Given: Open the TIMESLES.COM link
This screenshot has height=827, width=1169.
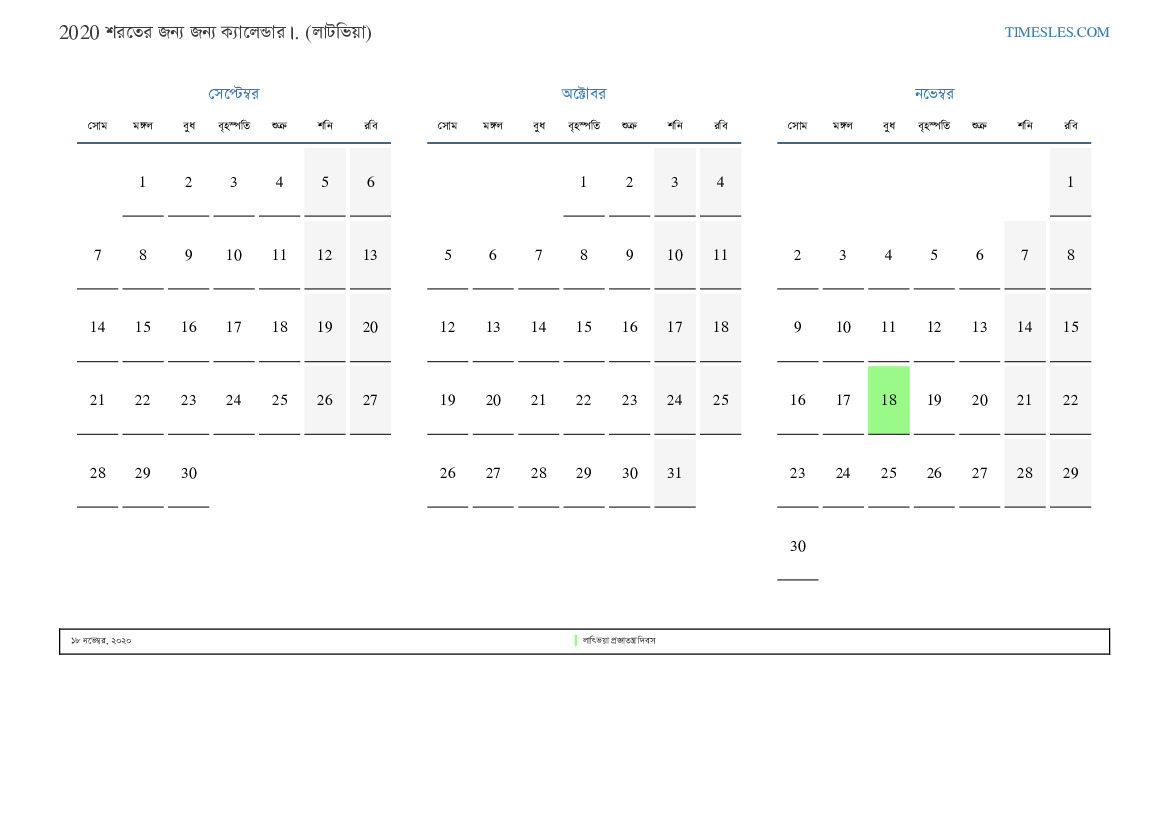Looking at the screenshot, I should 1056,32.
